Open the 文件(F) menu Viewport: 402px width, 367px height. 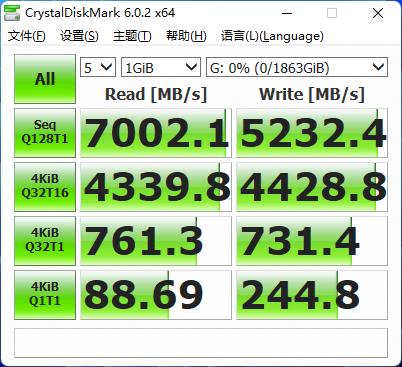point(27,36)
